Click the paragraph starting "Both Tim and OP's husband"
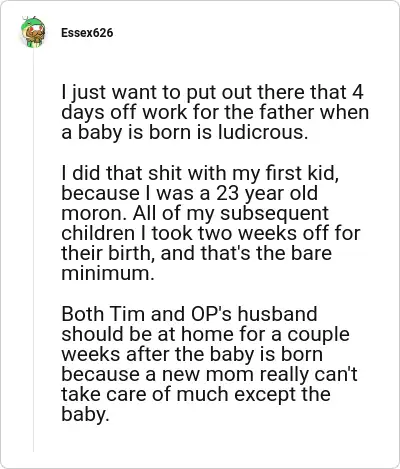 (x=209, y=364)
